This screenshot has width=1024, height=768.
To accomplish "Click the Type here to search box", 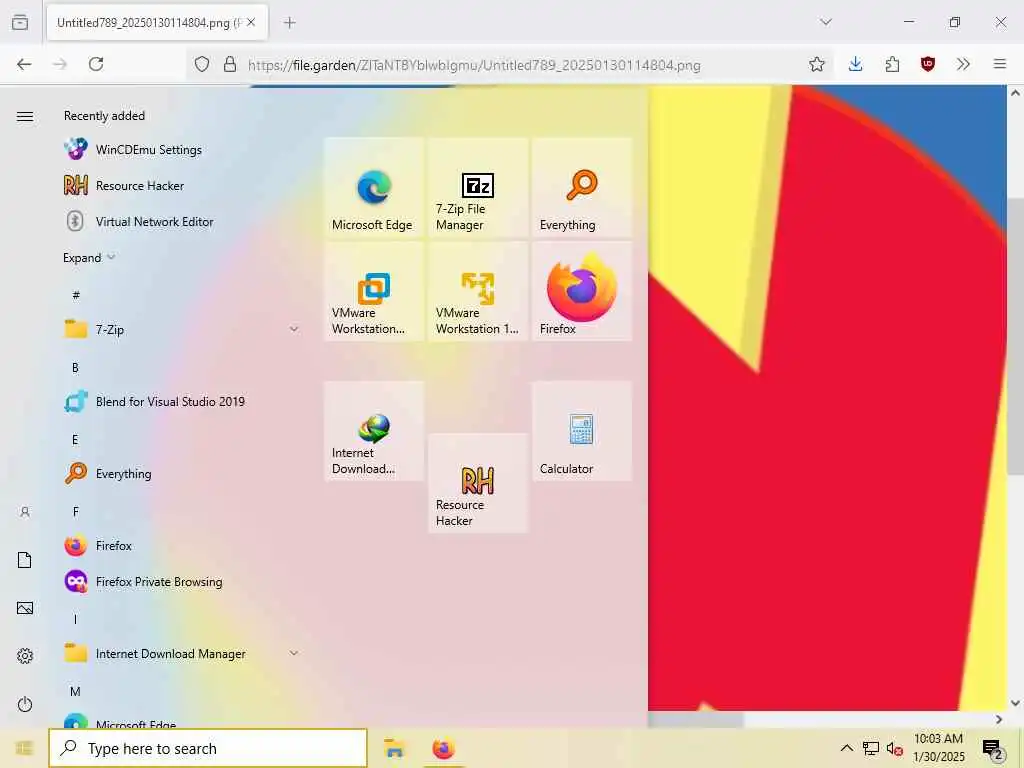I will click(x=208, y=748).
